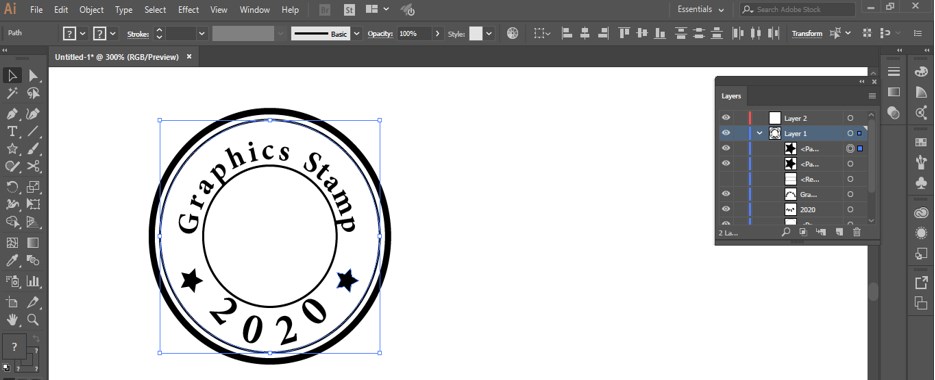The height and width of the screenshot is (380, 935).
Task: Open the Stroke color dropdown arrow
Action: 113,34
